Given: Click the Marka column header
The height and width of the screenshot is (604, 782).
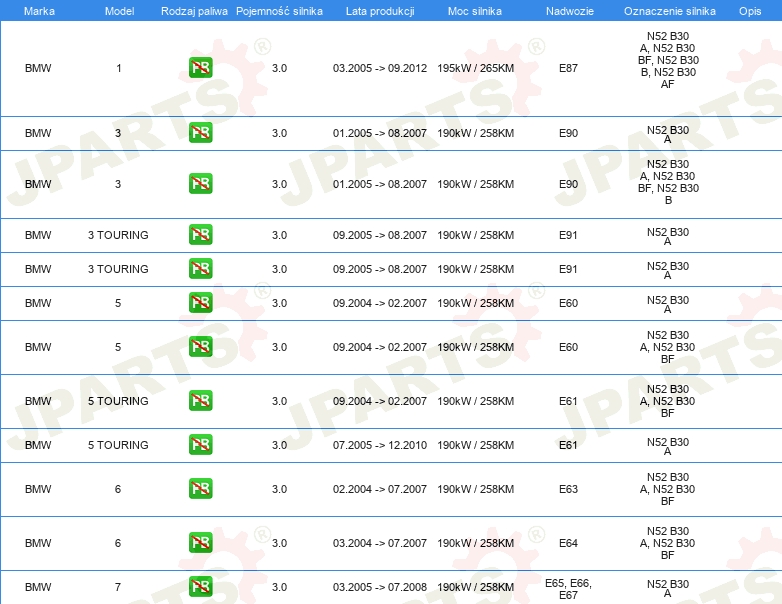Looking at the screenshot, I should coord(39,11).
